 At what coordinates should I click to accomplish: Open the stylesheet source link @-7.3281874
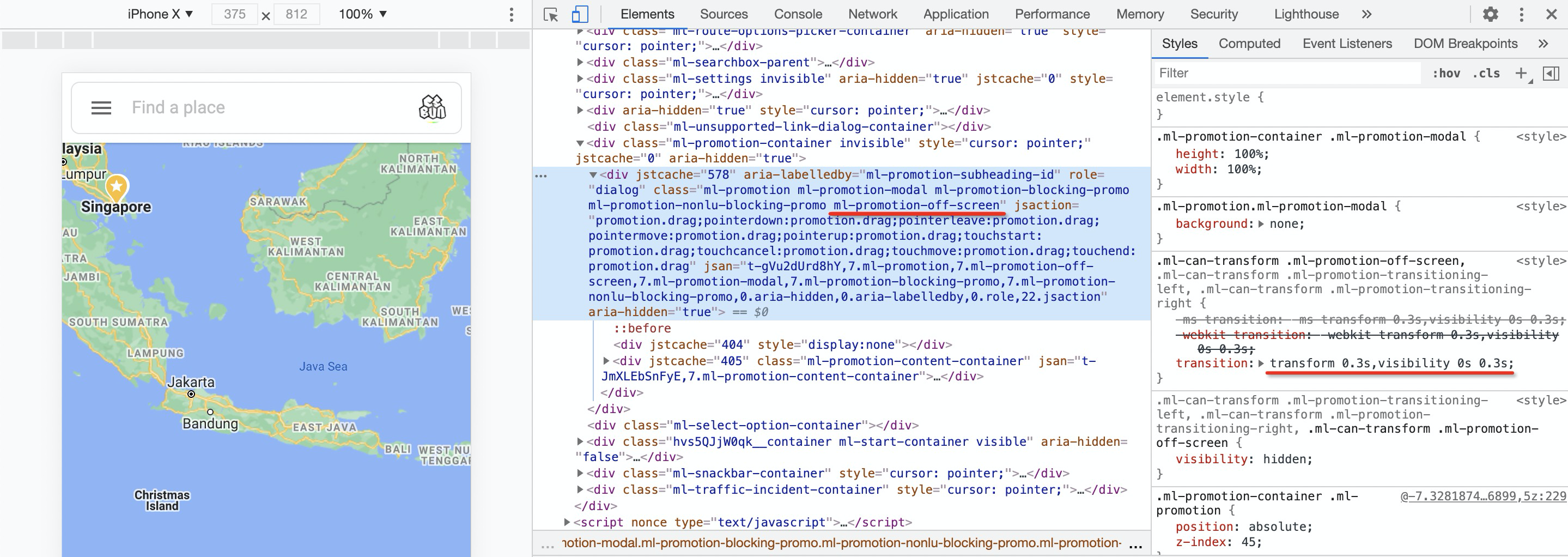tap(1483, 496)
